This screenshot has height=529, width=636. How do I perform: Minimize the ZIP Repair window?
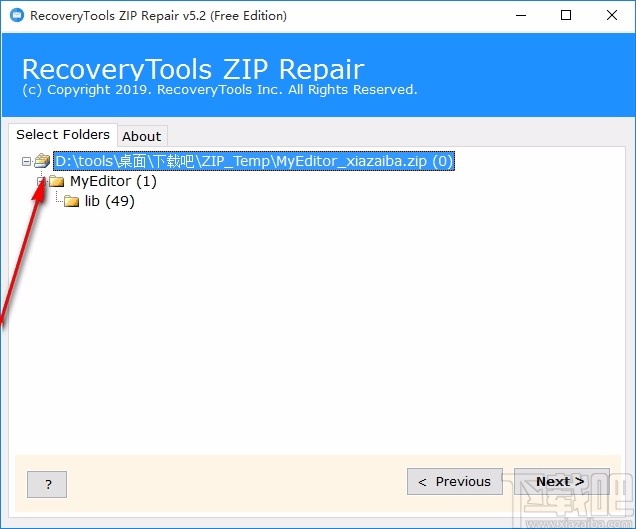pyautogui.click(x=521, y=15)
